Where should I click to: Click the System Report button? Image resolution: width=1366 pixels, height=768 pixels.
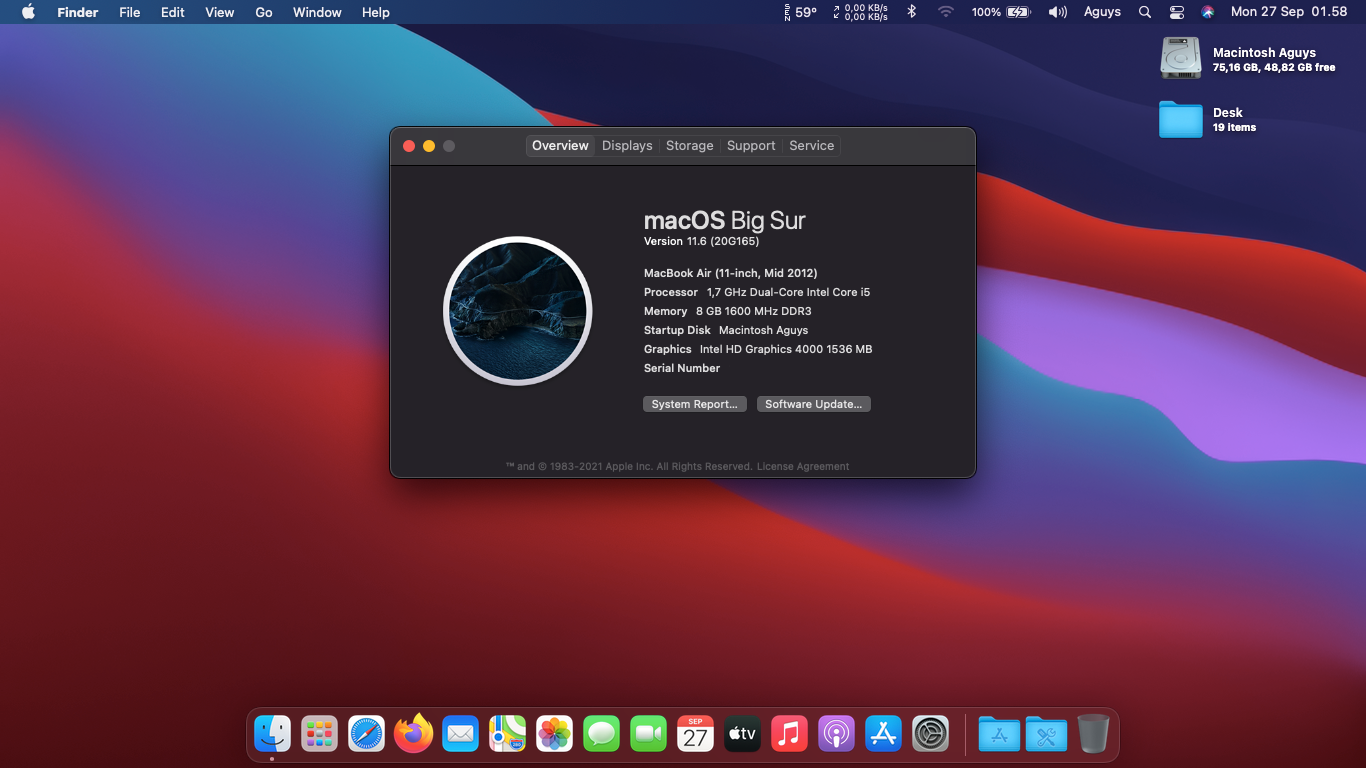(694, 404)
